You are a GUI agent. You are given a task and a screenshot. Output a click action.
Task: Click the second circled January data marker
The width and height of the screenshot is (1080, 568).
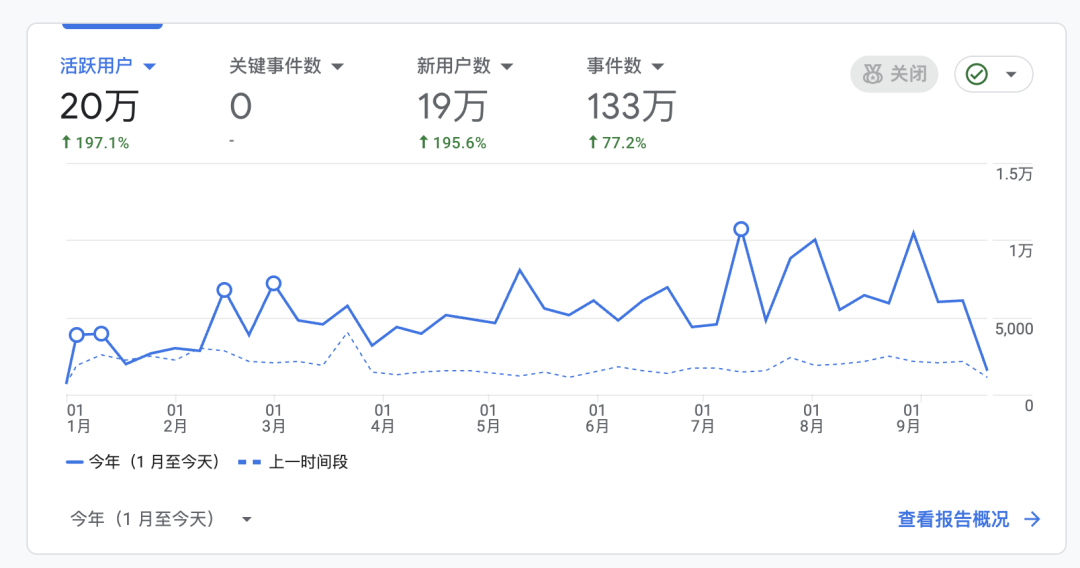pos(101,334)
